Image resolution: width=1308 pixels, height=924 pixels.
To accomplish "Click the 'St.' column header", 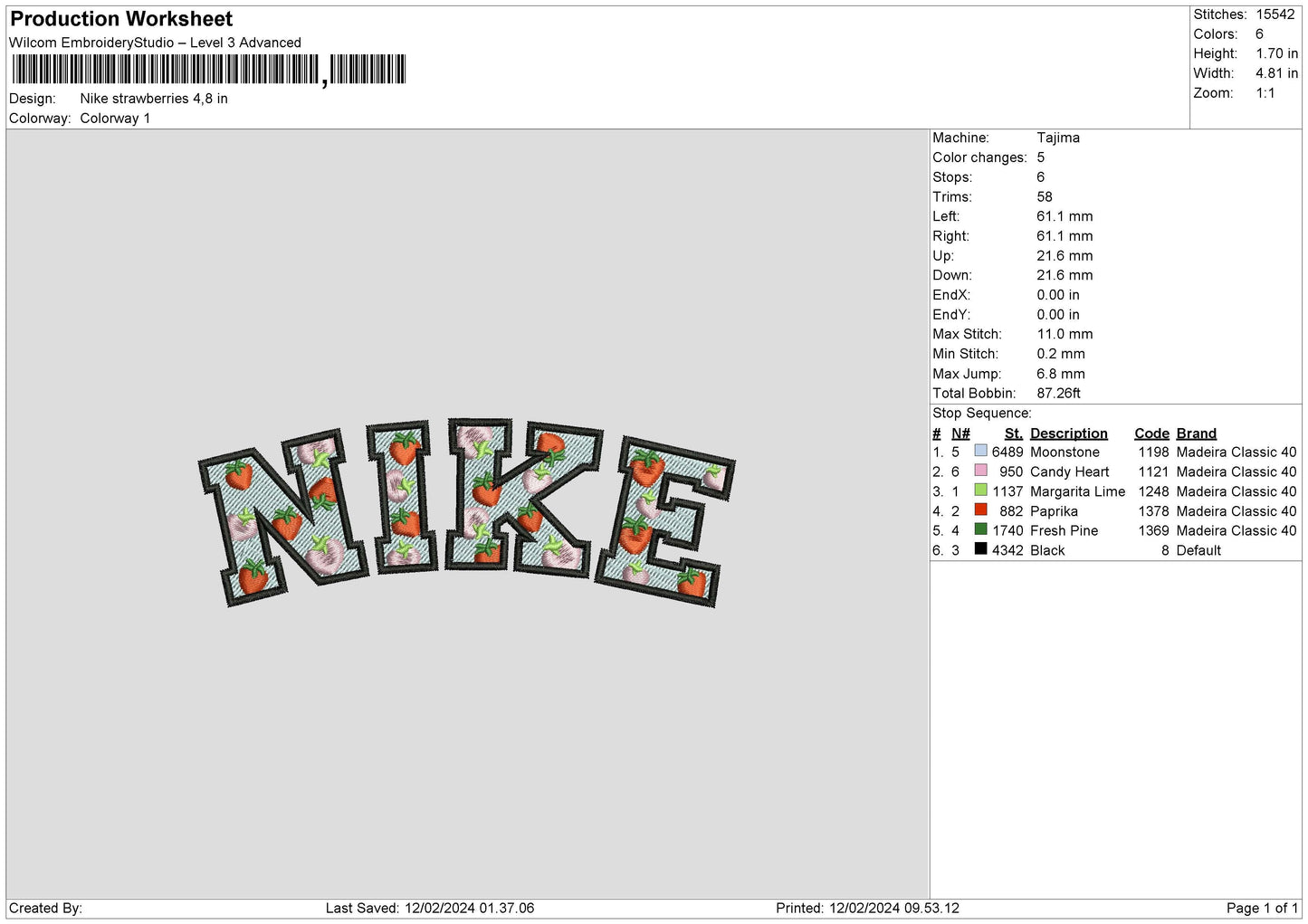I will pyautogui.click(x=1014, y=433).
